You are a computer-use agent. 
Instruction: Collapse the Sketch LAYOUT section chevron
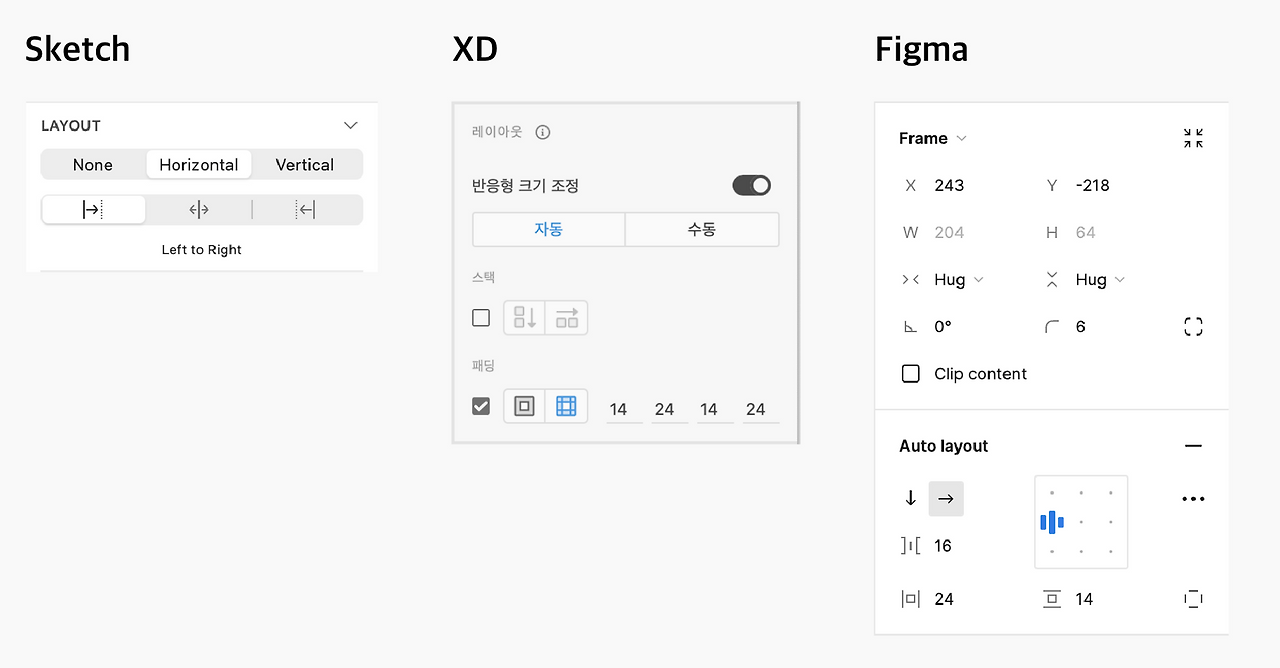(350, 126)
